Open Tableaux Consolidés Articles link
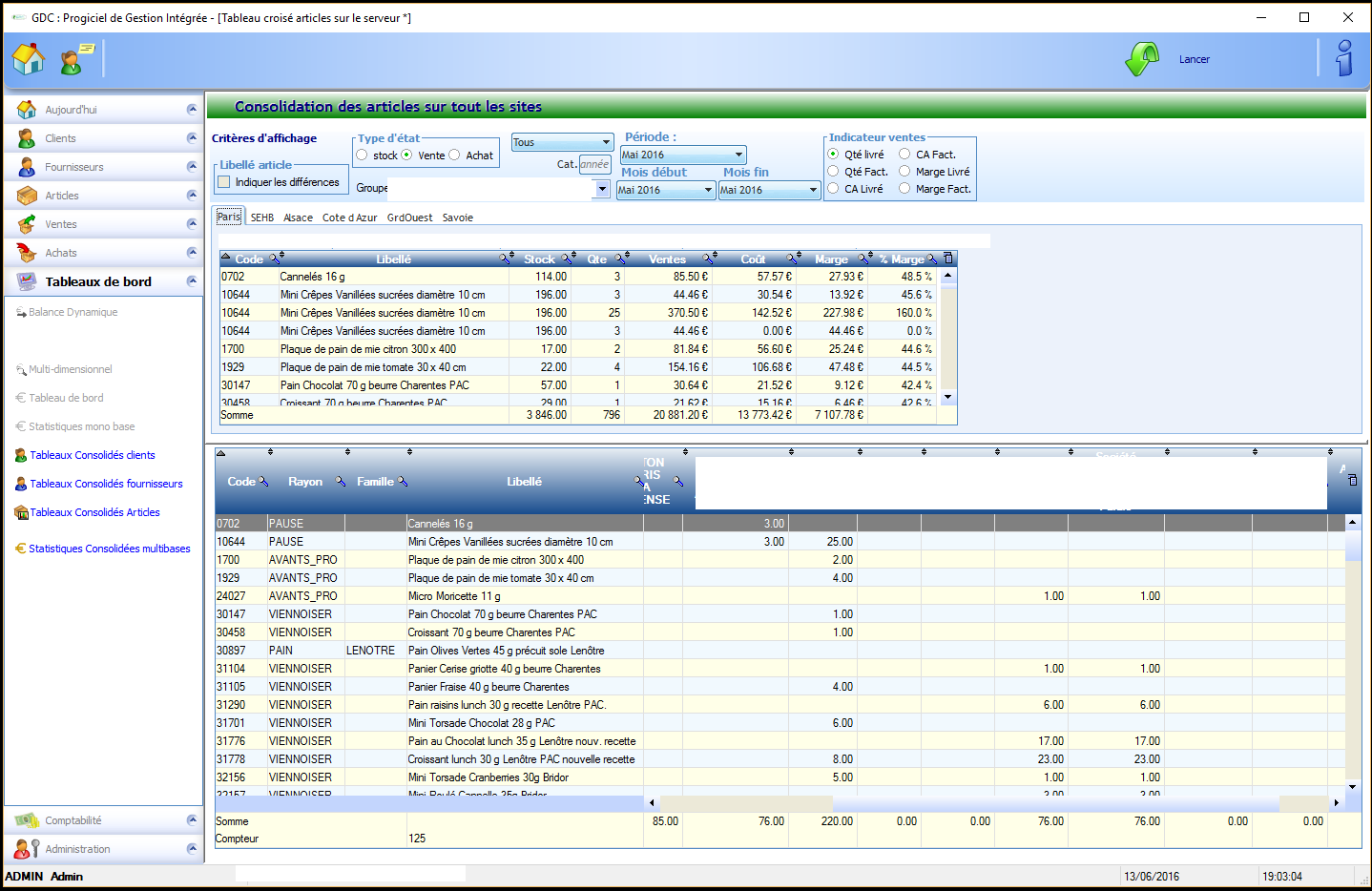This screenshot has height=891, width=1372. (95, 512)
